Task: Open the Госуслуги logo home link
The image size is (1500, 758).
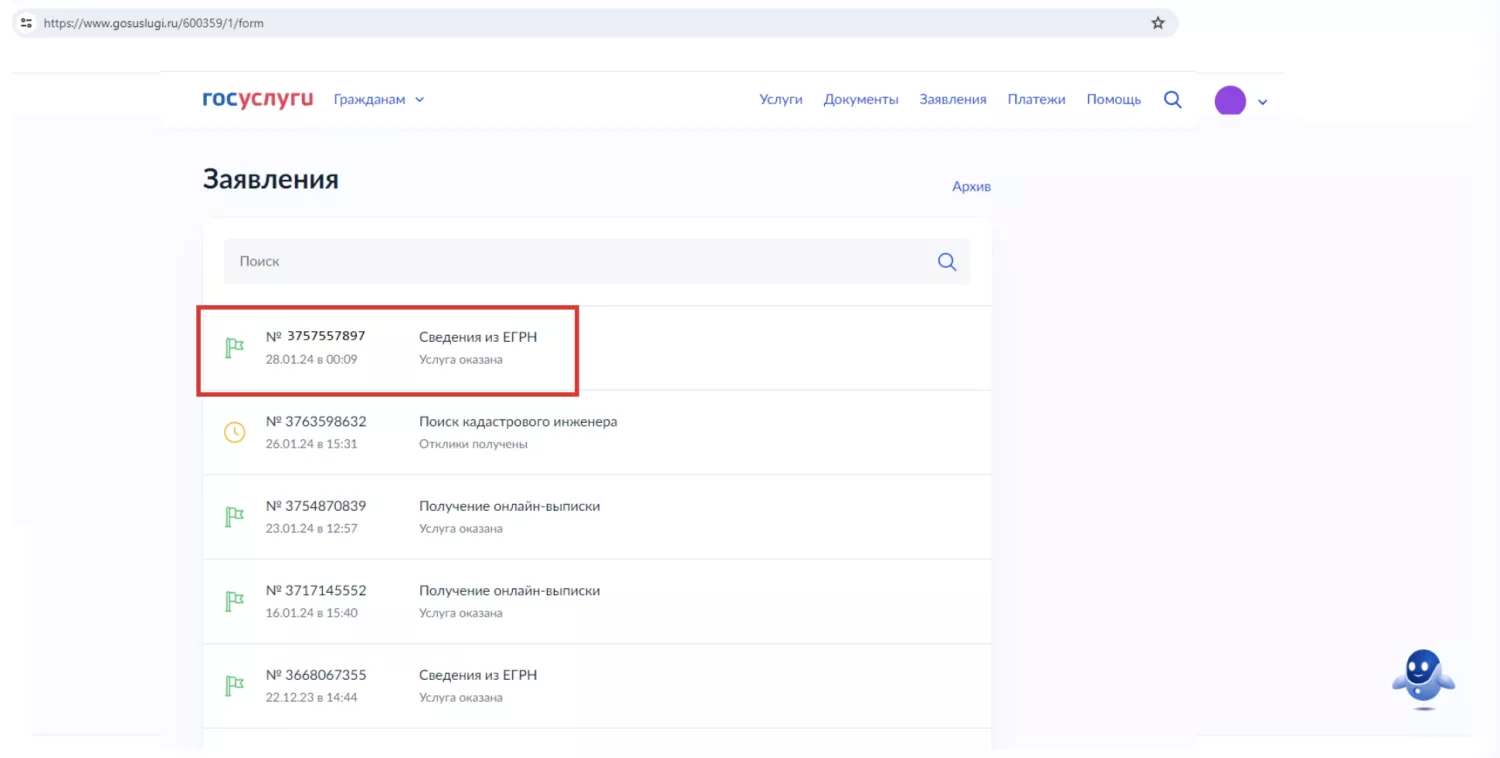Action: tap(257, 99)
